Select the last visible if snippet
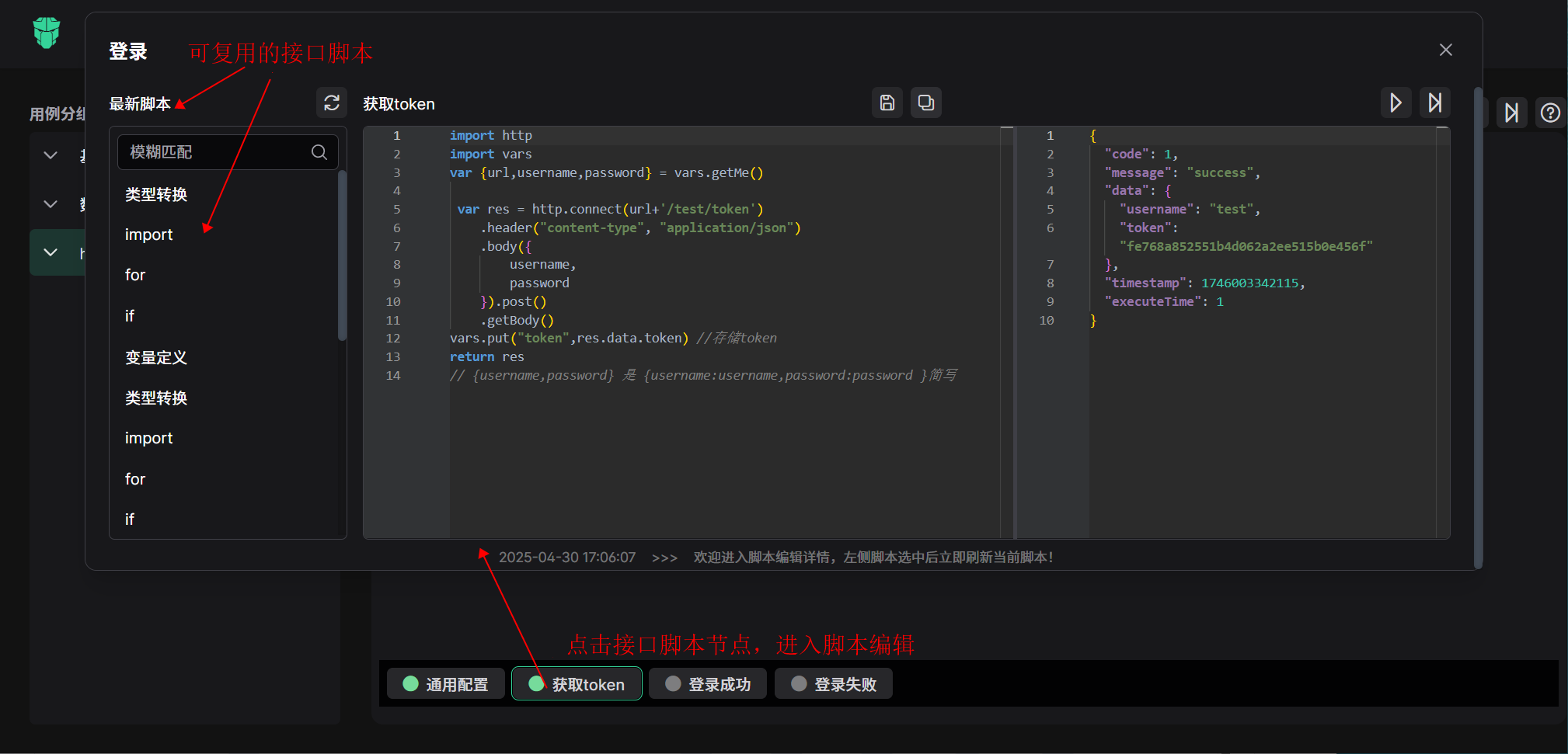The image size is (1568, 754). point(130,519)
